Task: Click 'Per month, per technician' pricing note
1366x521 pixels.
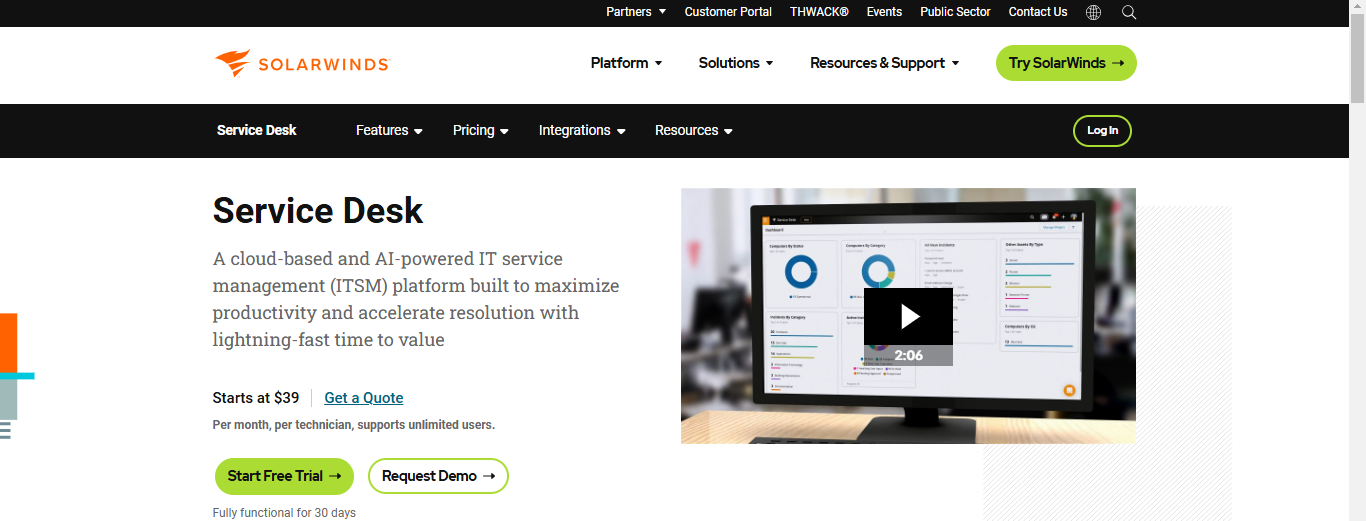Action: (x=354, y=425)
